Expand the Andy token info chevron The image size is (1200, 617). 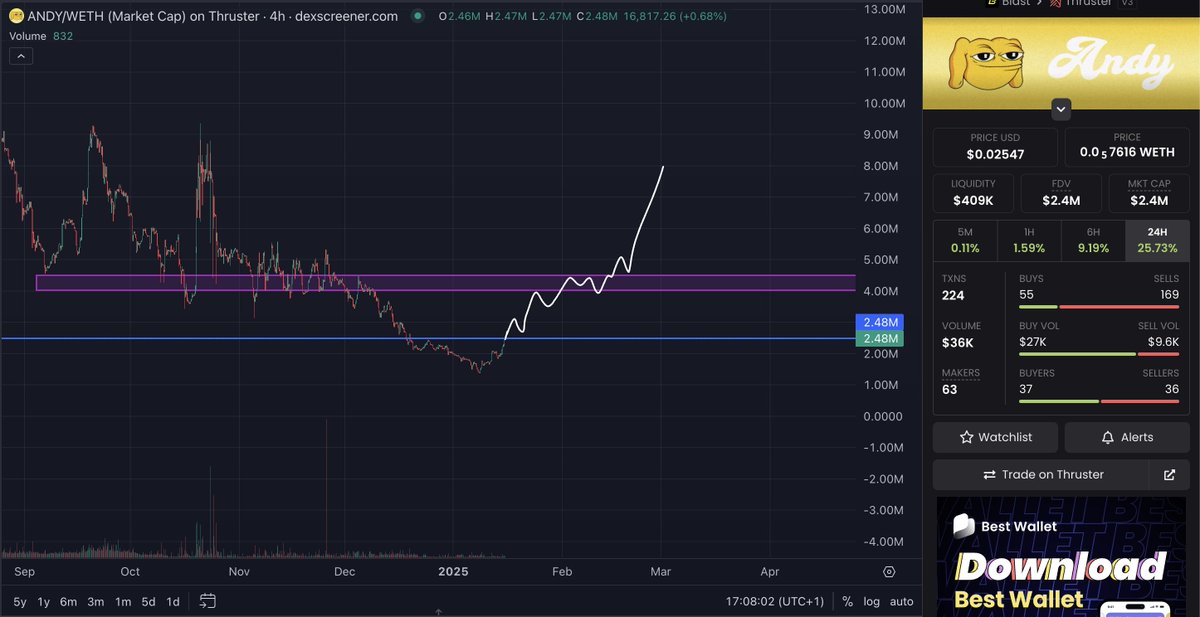pyautogui.click(x=1061, y=108)
